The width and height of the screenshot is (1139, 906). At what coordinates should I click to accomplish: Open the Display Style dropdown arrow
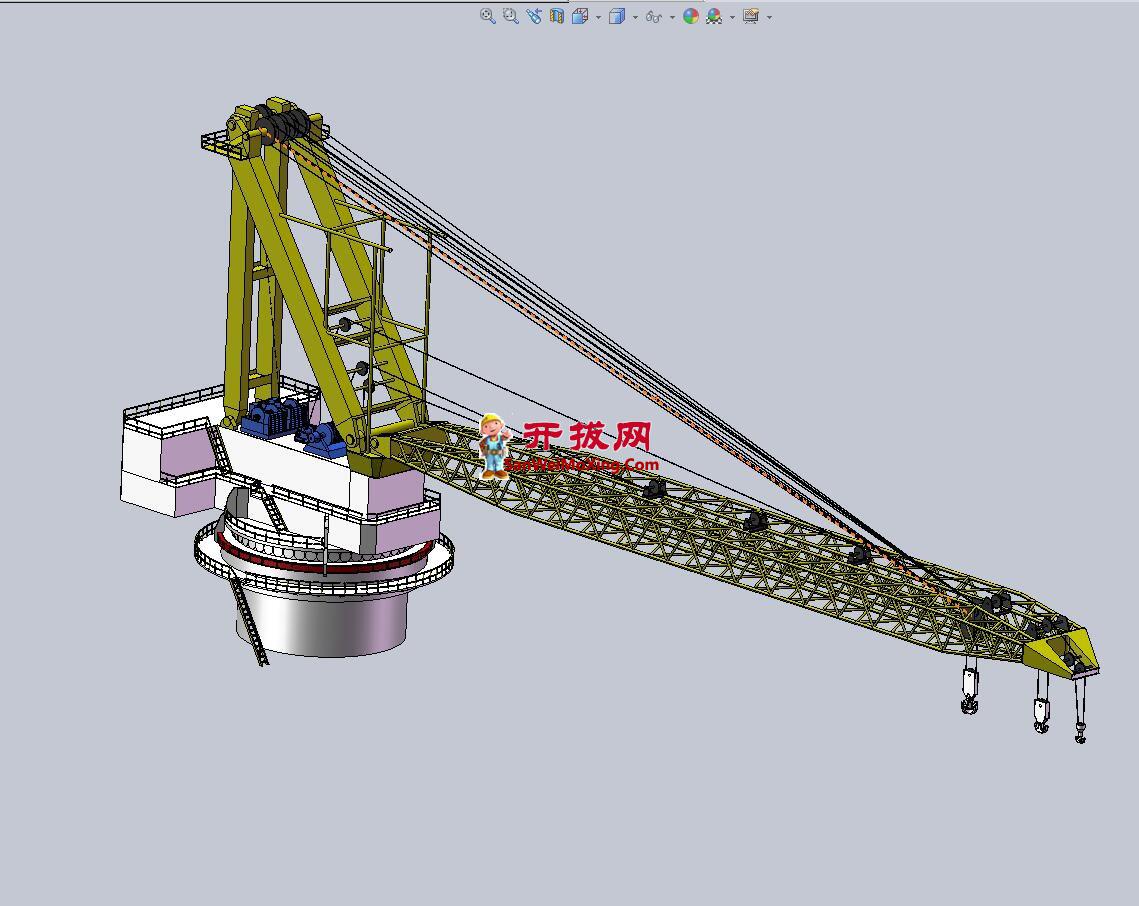636,17
